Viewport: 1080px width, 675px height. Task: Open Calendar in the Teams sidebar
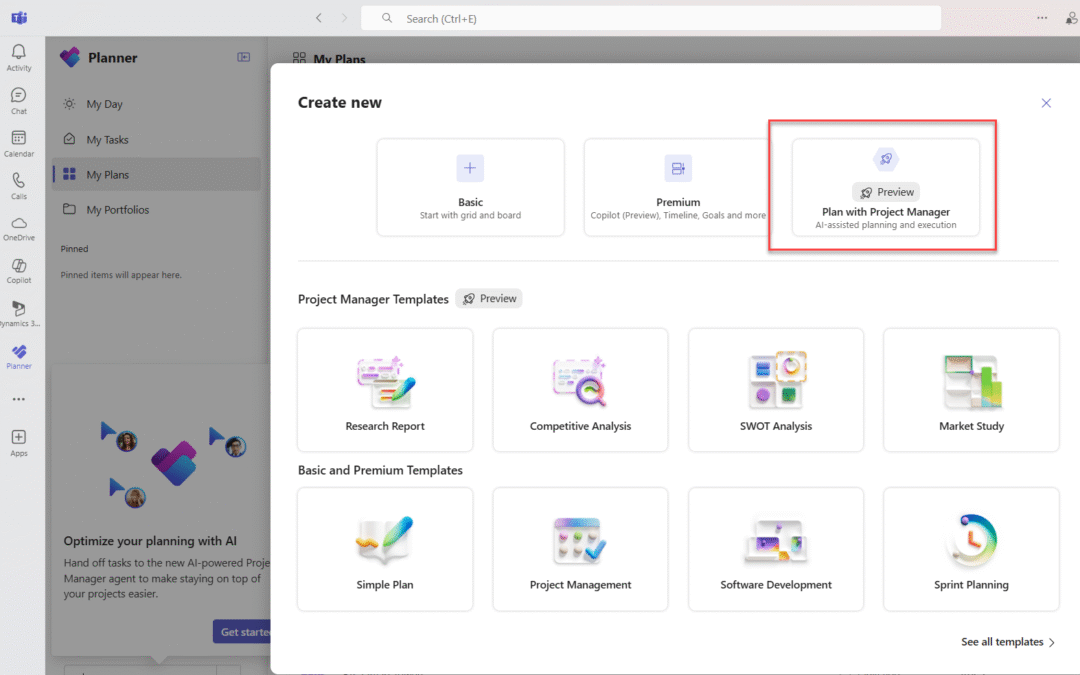(19, 144)
